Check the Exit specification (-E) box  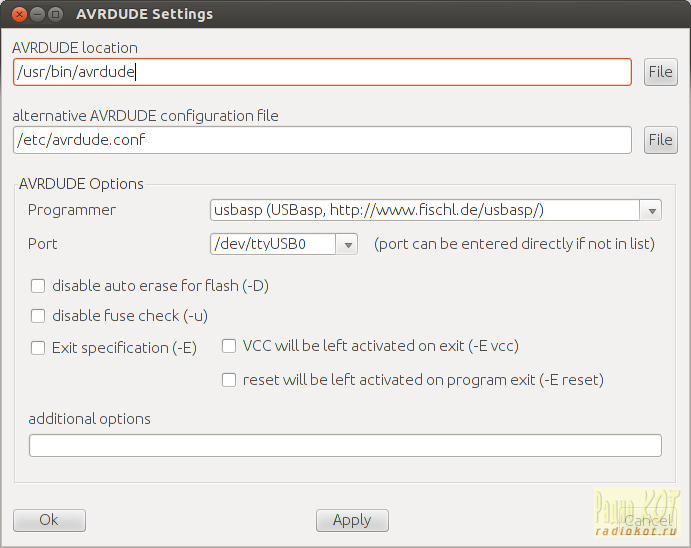(38, 348)
